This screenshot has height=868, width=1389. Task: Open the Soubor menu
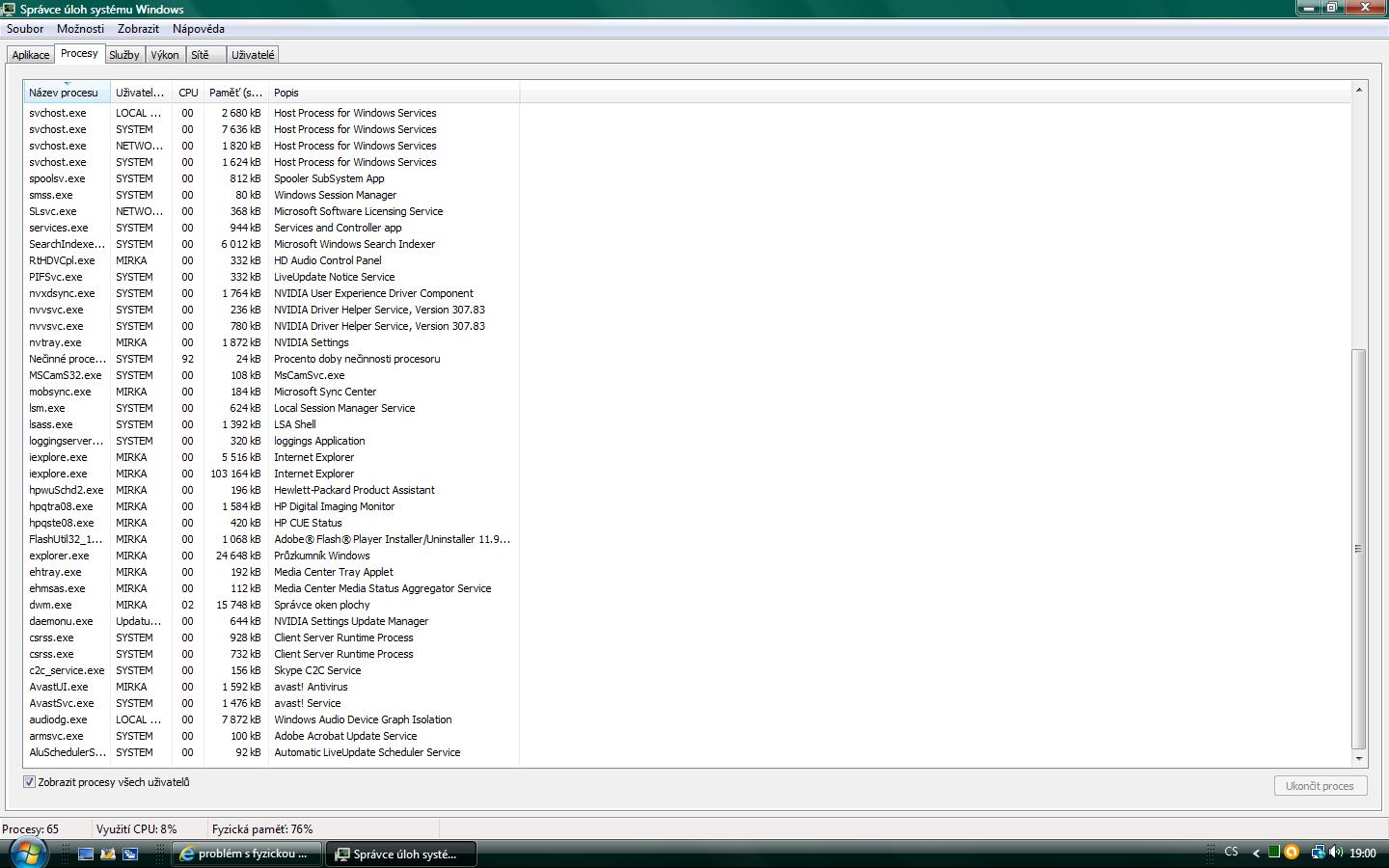tap(25, 29)
